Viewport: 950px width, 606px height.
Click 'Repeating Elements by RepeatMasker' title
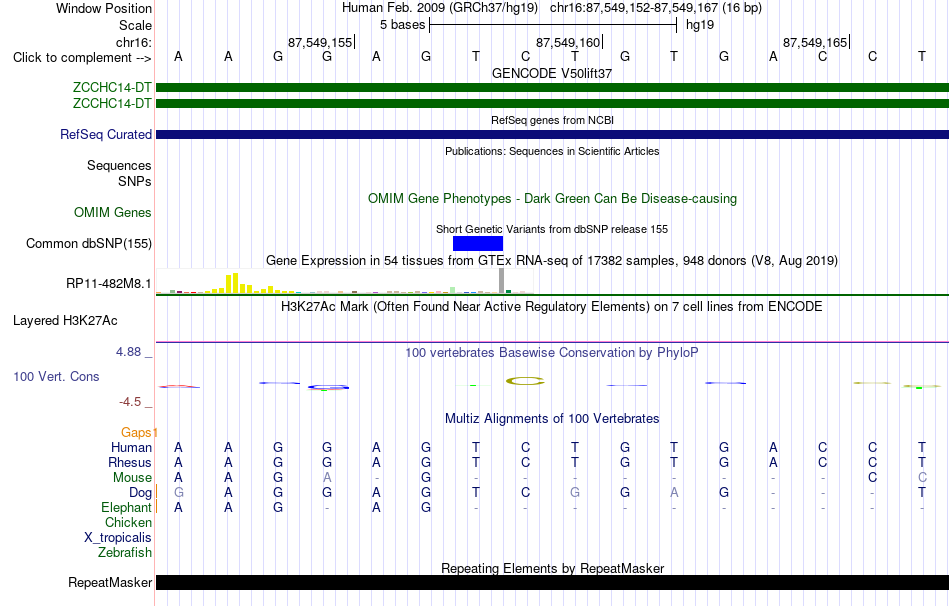pos(553,568)
